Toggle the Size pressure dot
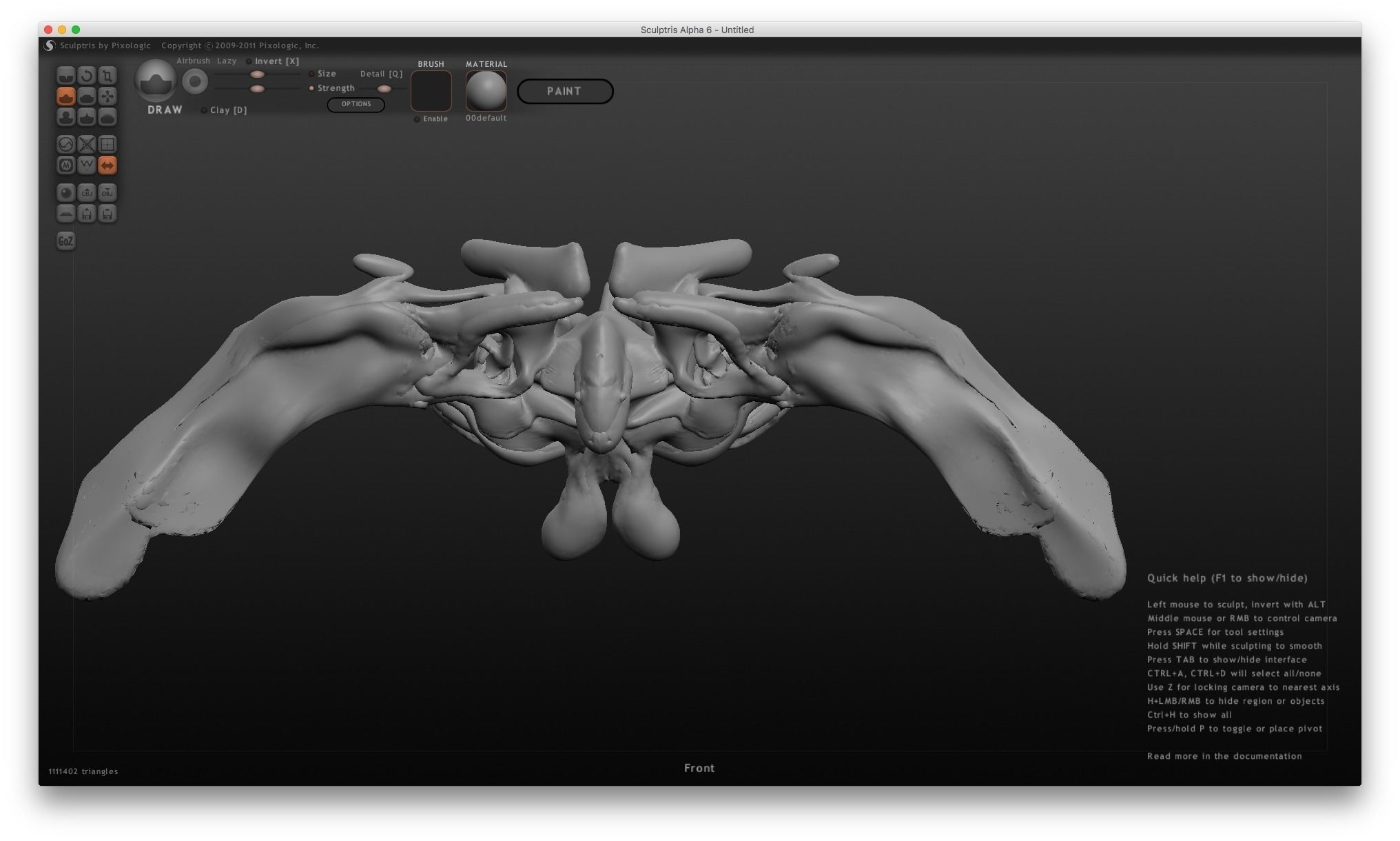Viewport: 1400px width, 841px height. [x=311, y=74]
